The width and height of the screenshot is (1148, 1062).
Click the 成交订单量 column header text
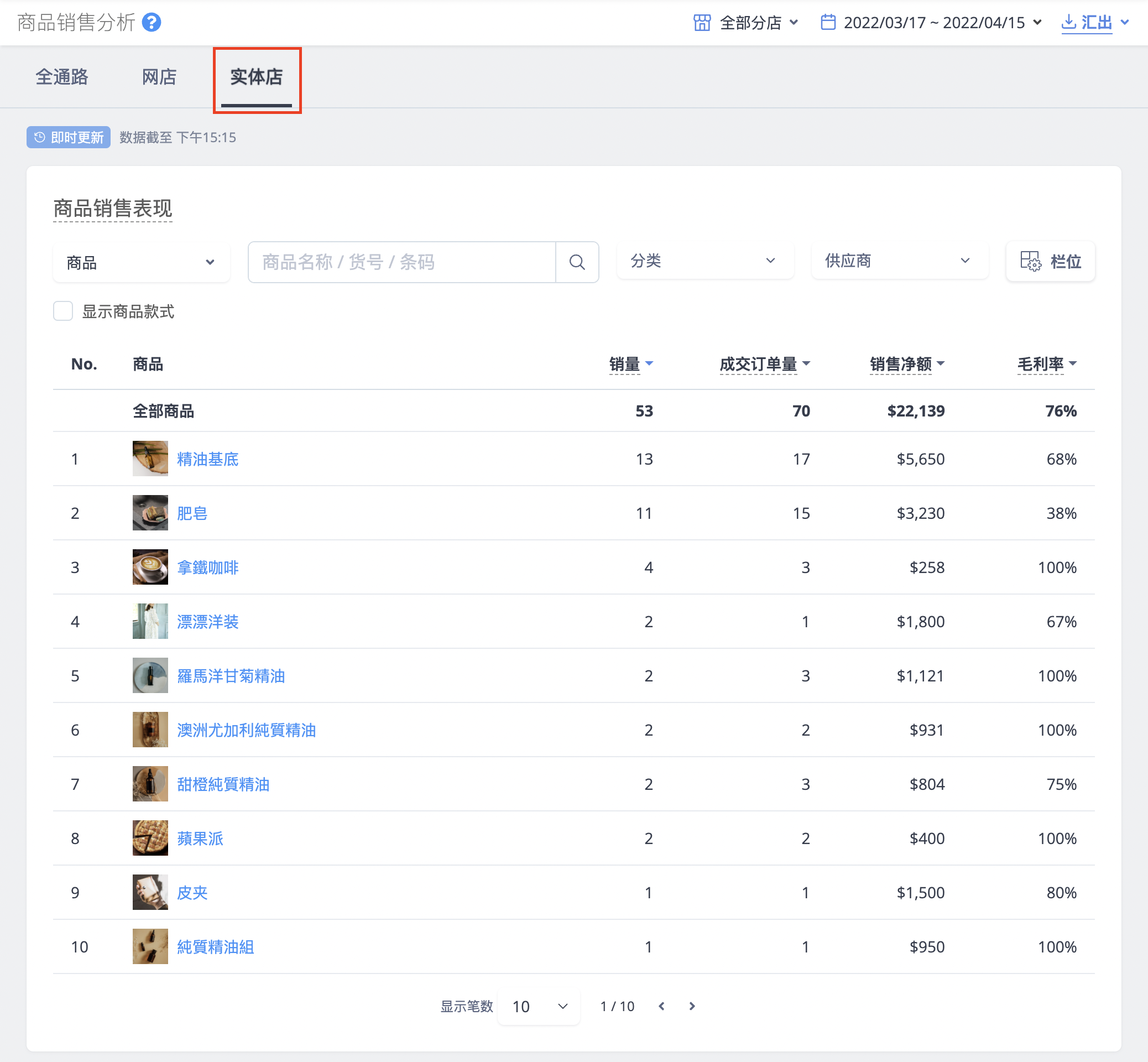[758, 364]
